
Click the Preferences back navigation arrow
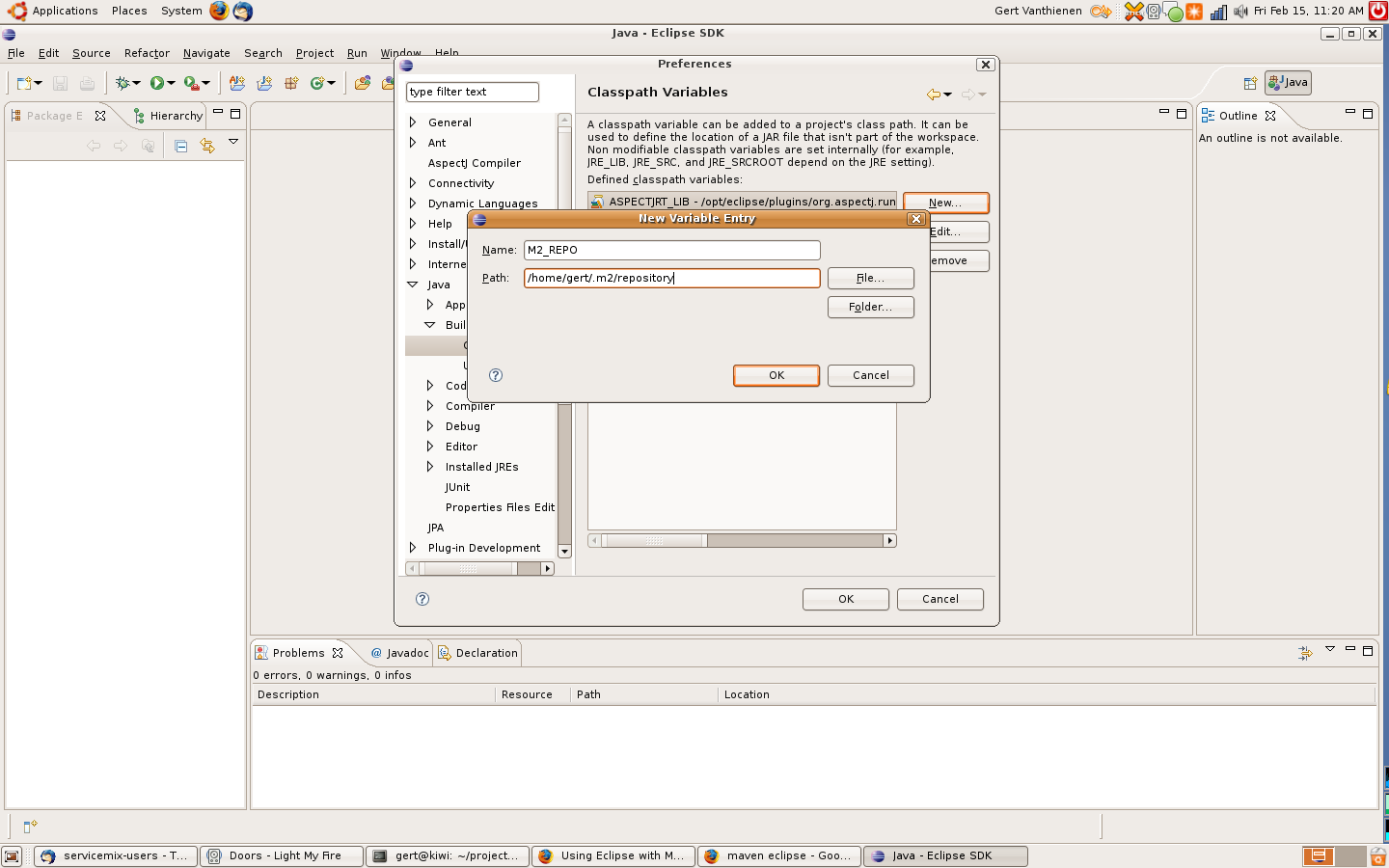[x=933, y=94]
